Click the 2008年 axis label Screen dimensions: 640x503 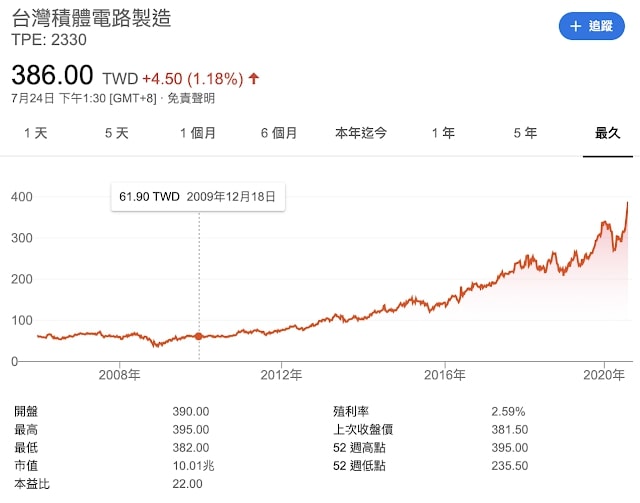tap(120, 375)
